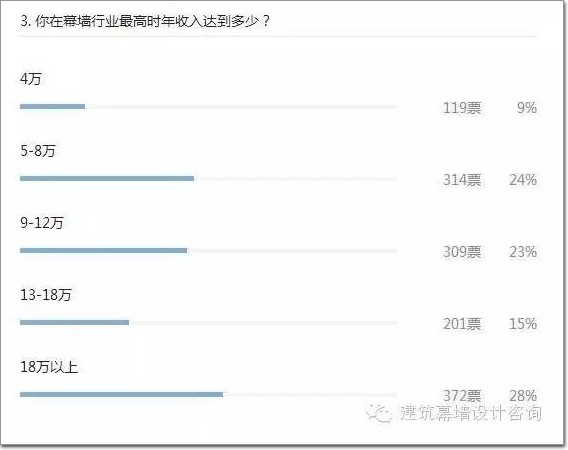Select the 18万以上 option label
Image resolution: width=568 pixels, height=450 pixels.
[49, 367]
